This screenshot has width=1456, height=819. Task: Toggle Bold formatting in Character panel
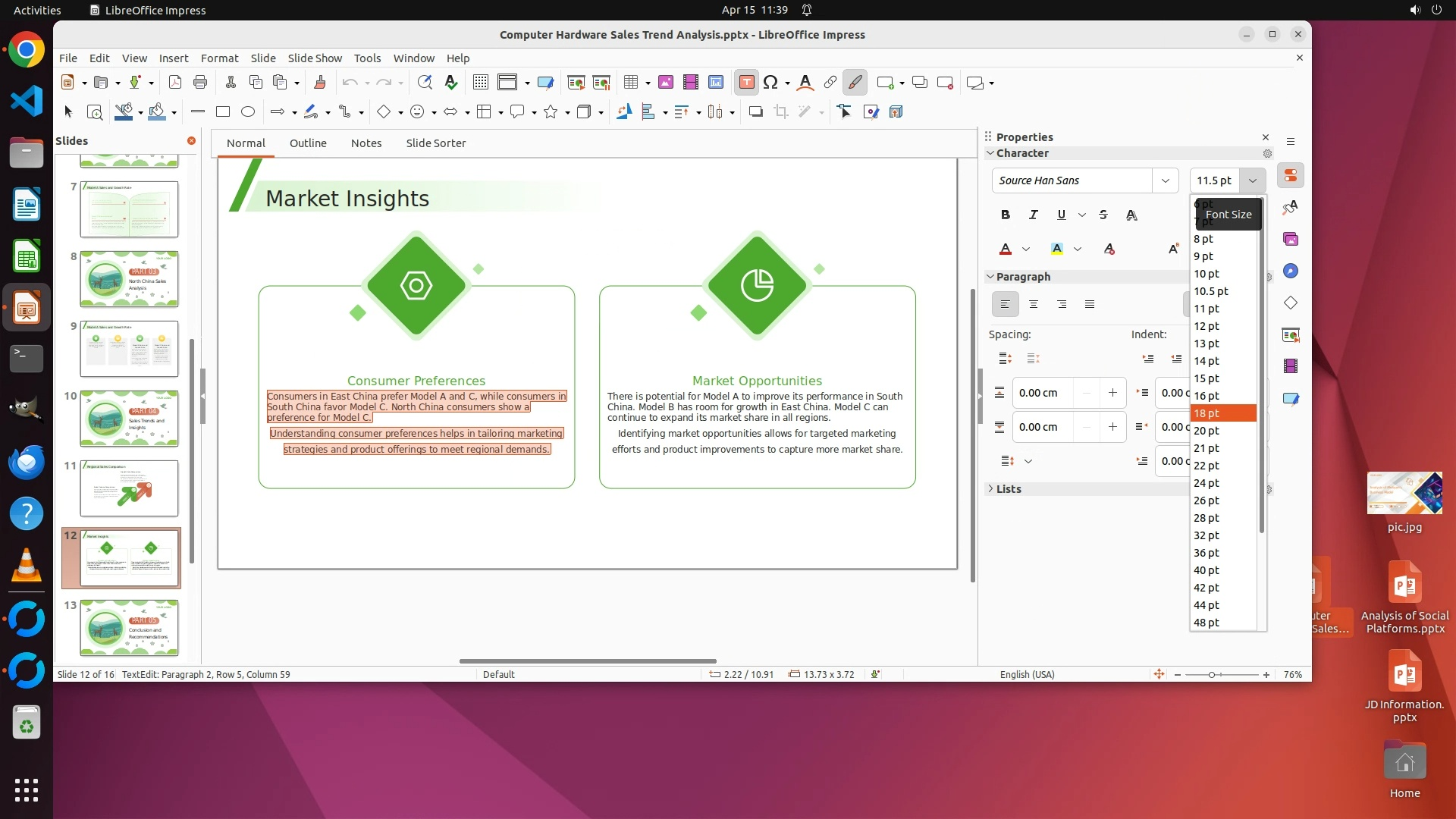tap(1006, 215)
